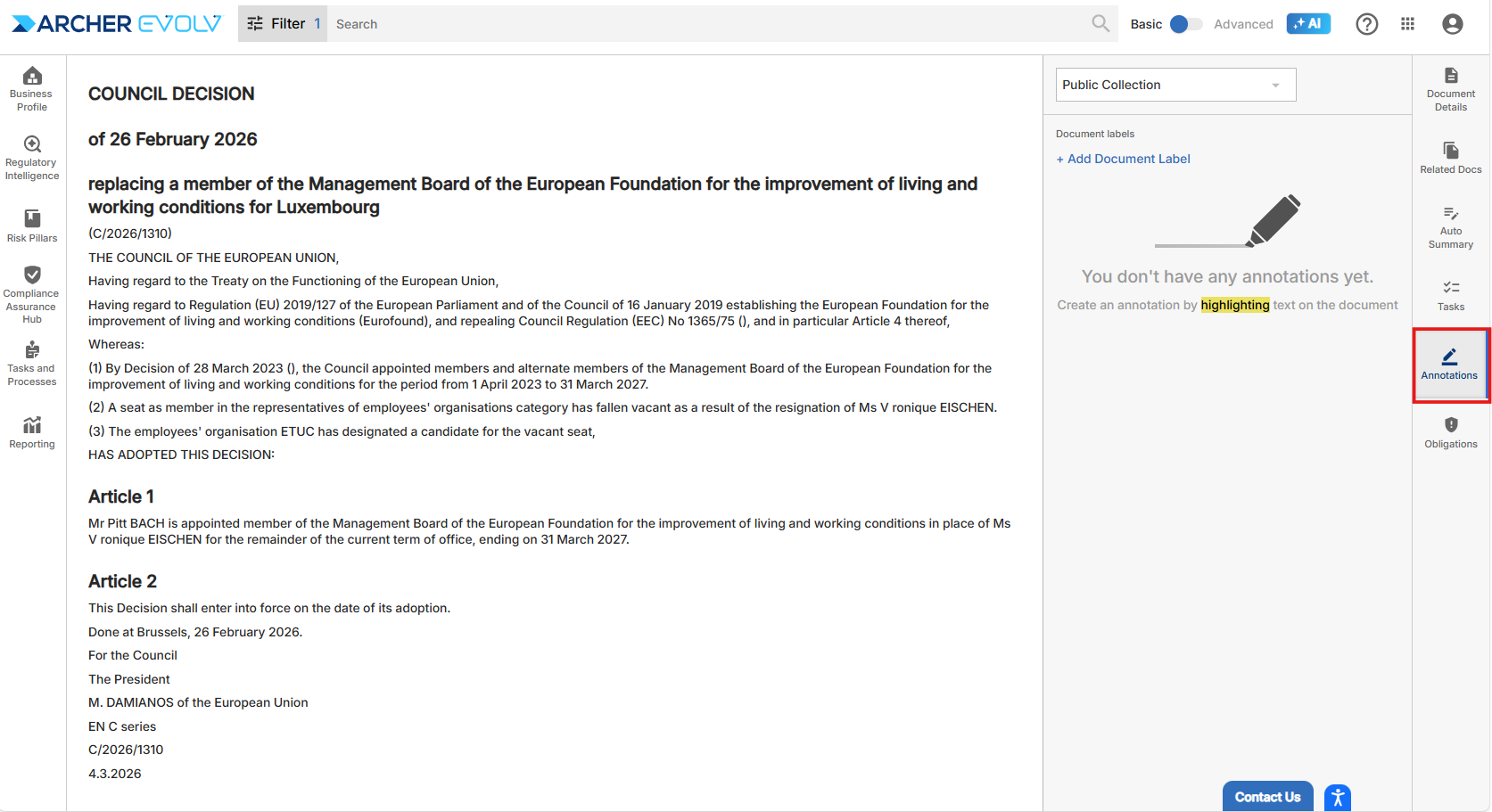Viewport: 1492px width, 812px height.
Task: Switch to the Document Details tab
Action: click(x=1451, y=88)
